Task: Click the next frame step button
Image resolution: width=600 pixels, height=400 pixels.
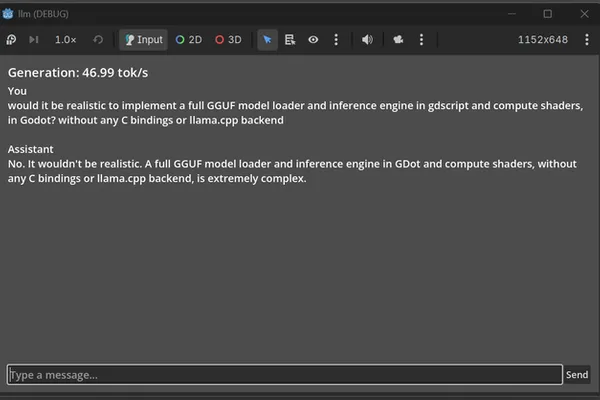Action: (x=34, y=39)
